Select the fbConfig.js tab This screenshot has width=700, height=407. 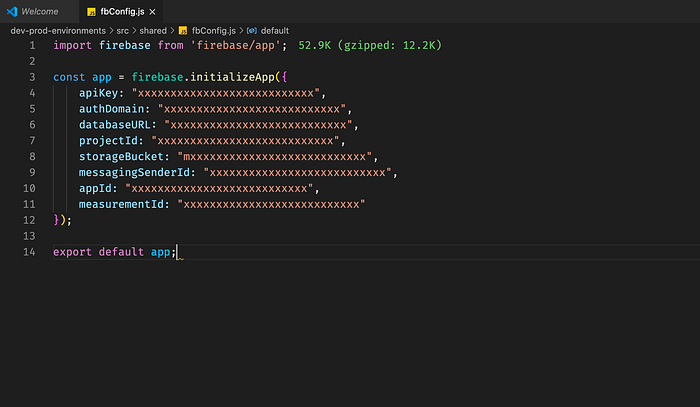[x=122, y=12]
